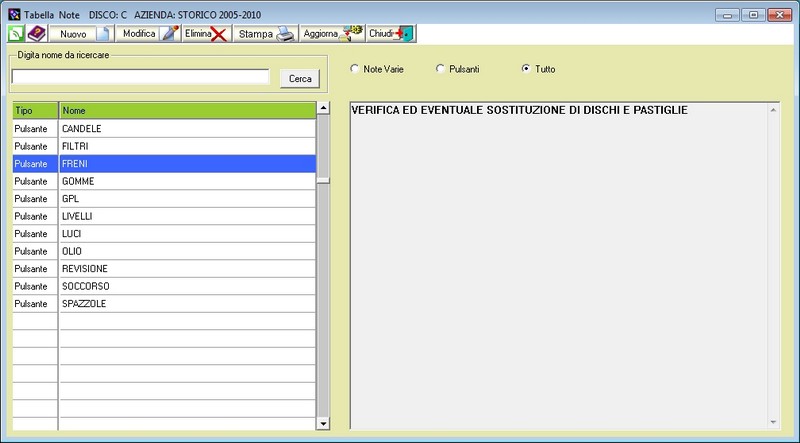
Task: Close the window with the red X
Action: coord(780,15)
